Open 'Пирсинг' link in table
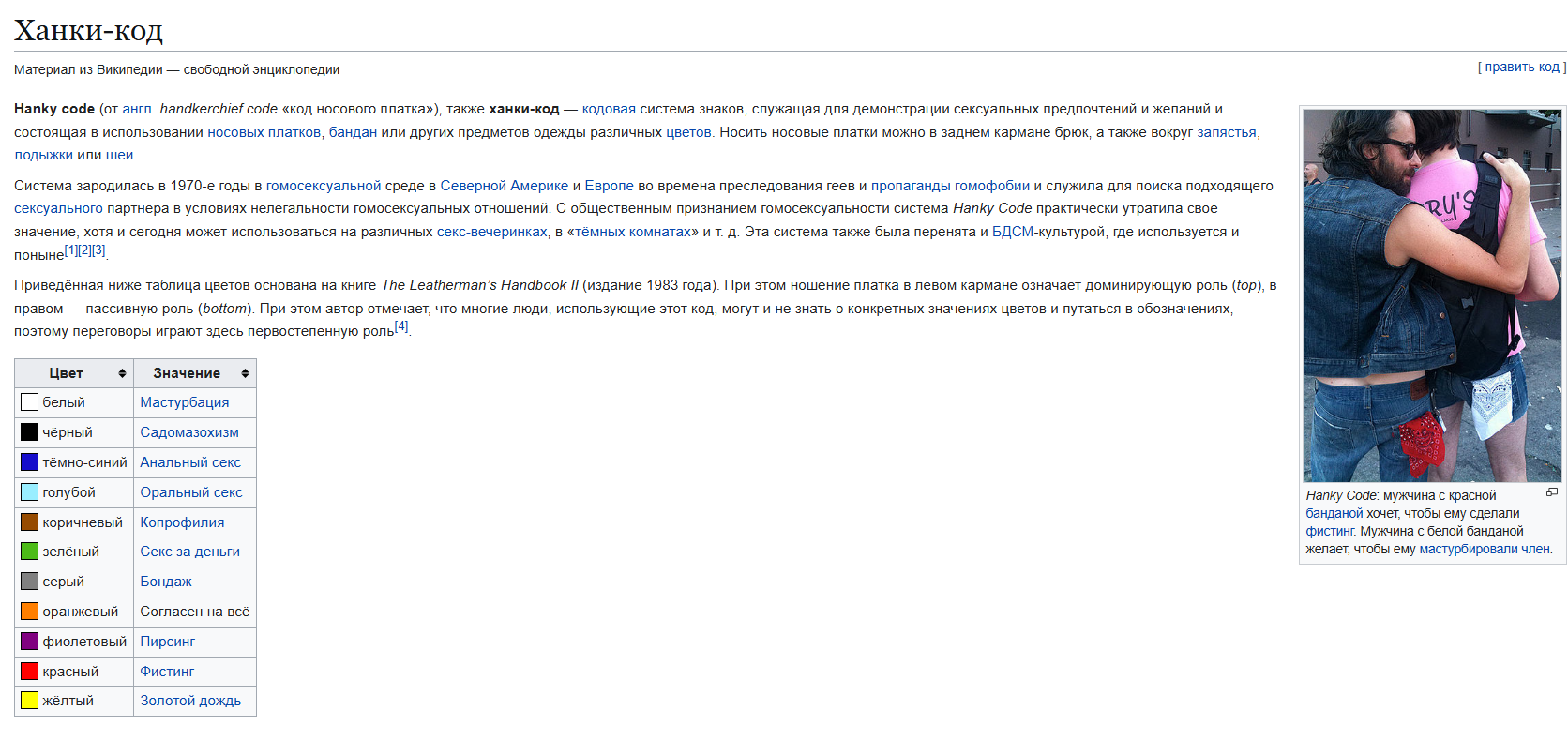Screen dimensions: 1568x741 click(168, 642)
